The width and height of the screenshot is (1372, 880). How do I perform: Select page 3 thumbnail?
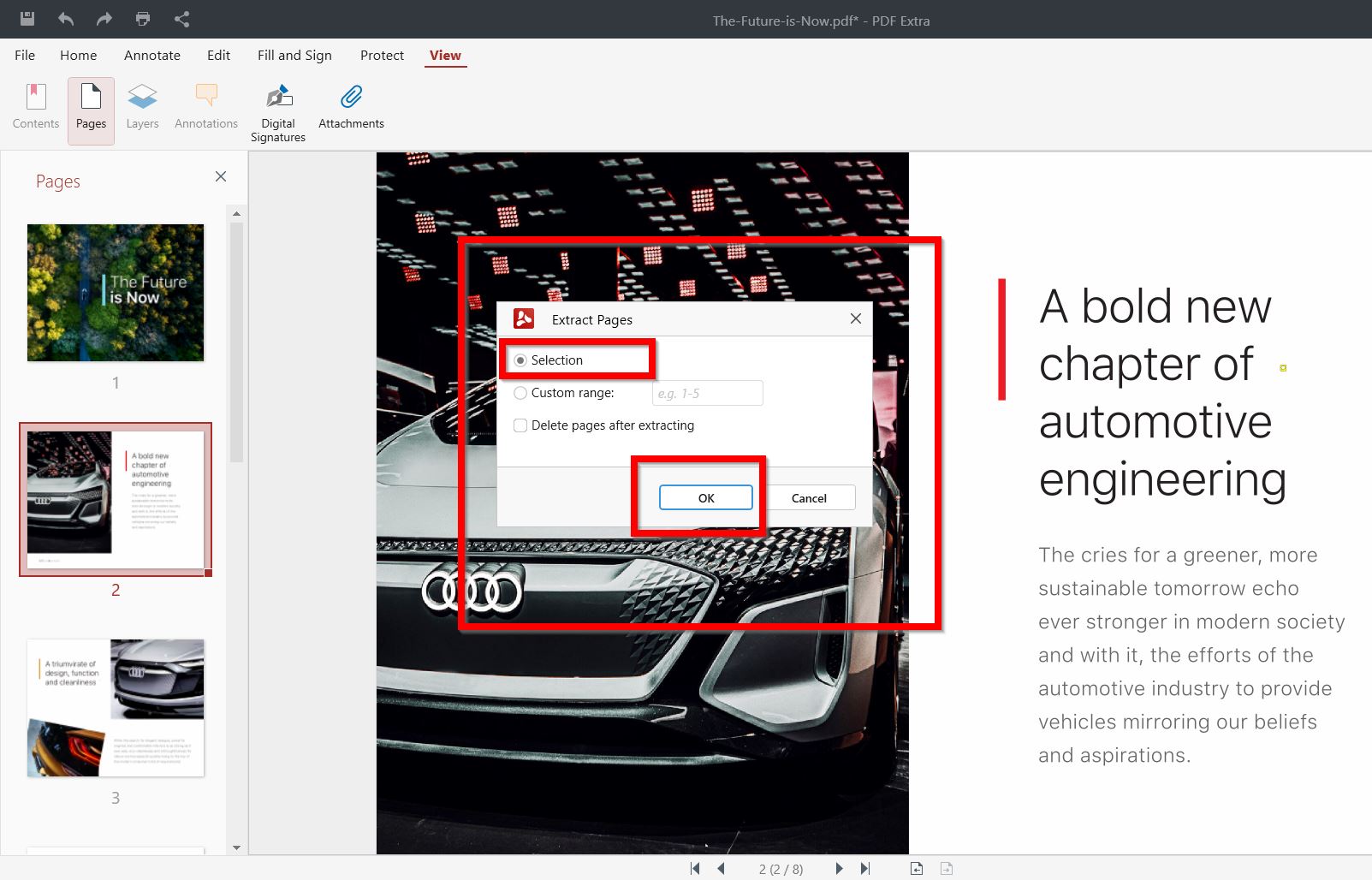tap(116, 708)
